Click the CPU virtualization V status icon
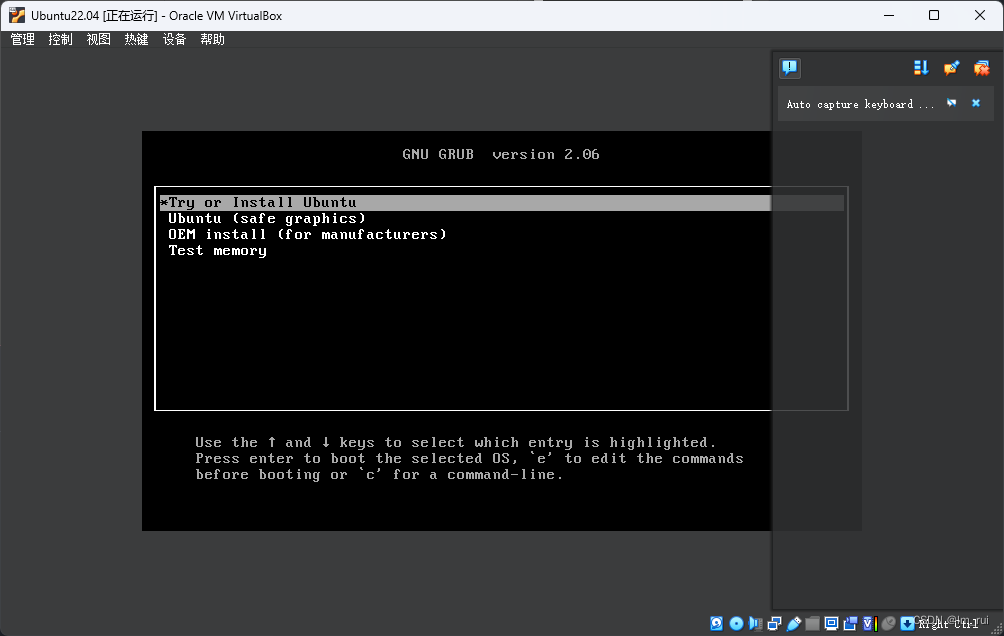The width and height of the screenshot is (1004, 636). 870,623
